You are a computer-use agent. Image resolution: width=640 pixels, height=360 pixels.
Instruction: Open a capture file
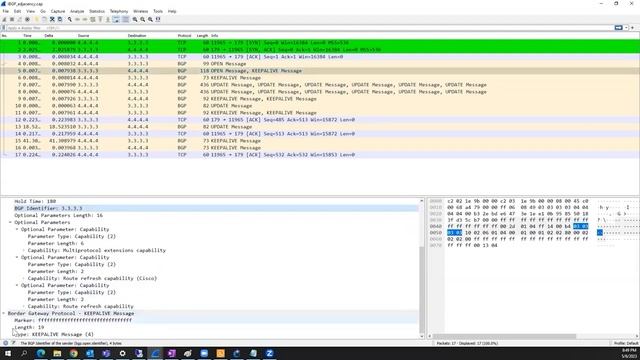(x=36, y=19)
